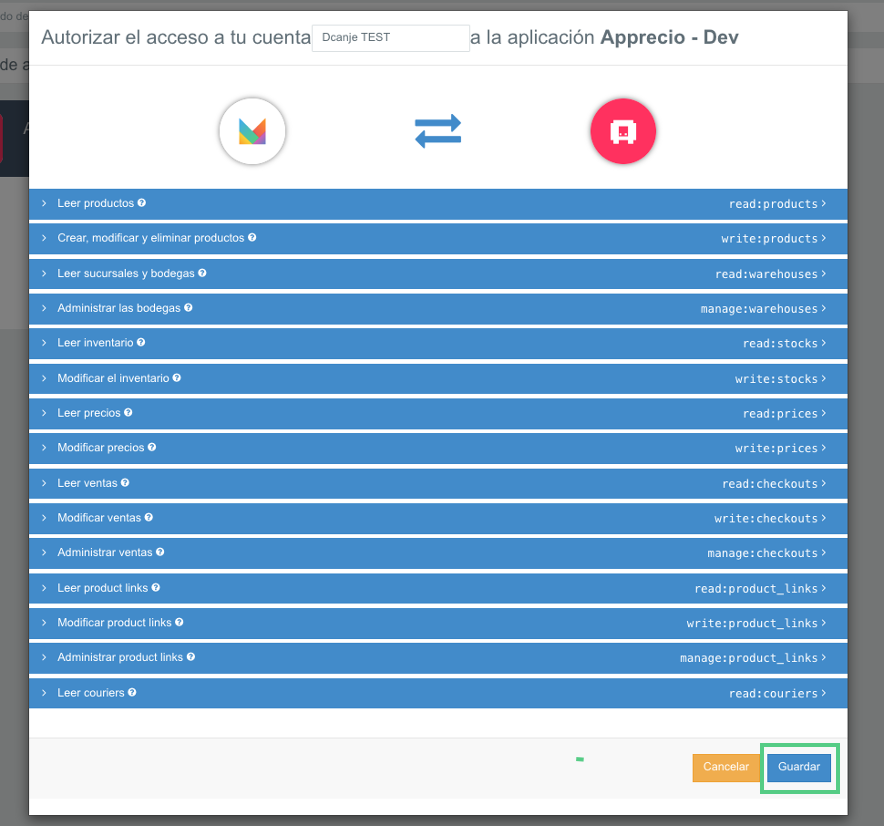Open help icon for Administrar las bodegas
Screen dimensions: 884x826
pyautogui.click(x=188, y=307)
